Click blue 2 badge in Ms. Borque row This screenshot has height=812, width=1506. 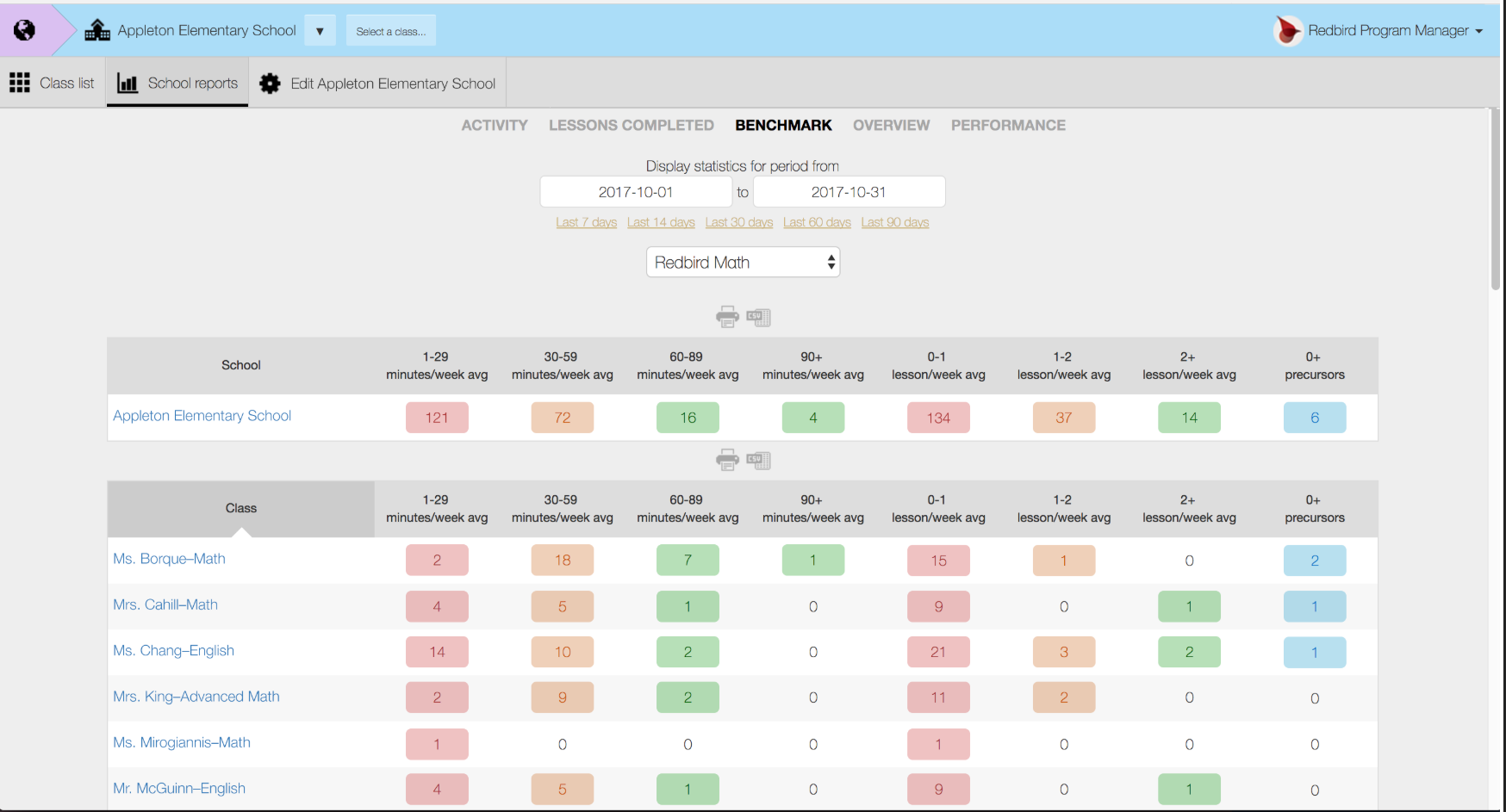click(1315, 561)
